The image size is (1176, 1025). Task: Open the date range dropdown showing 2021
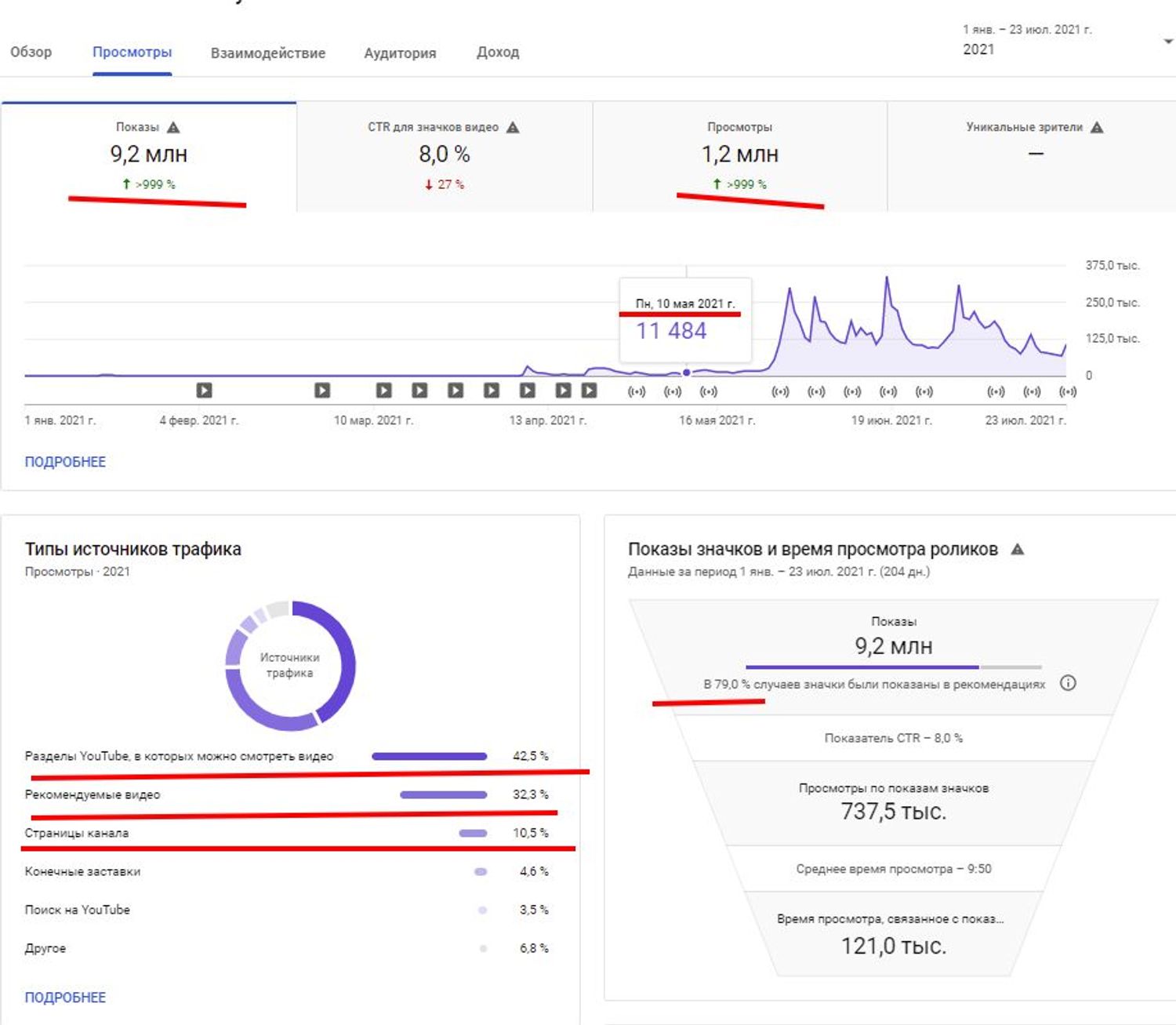[1068, 40]
